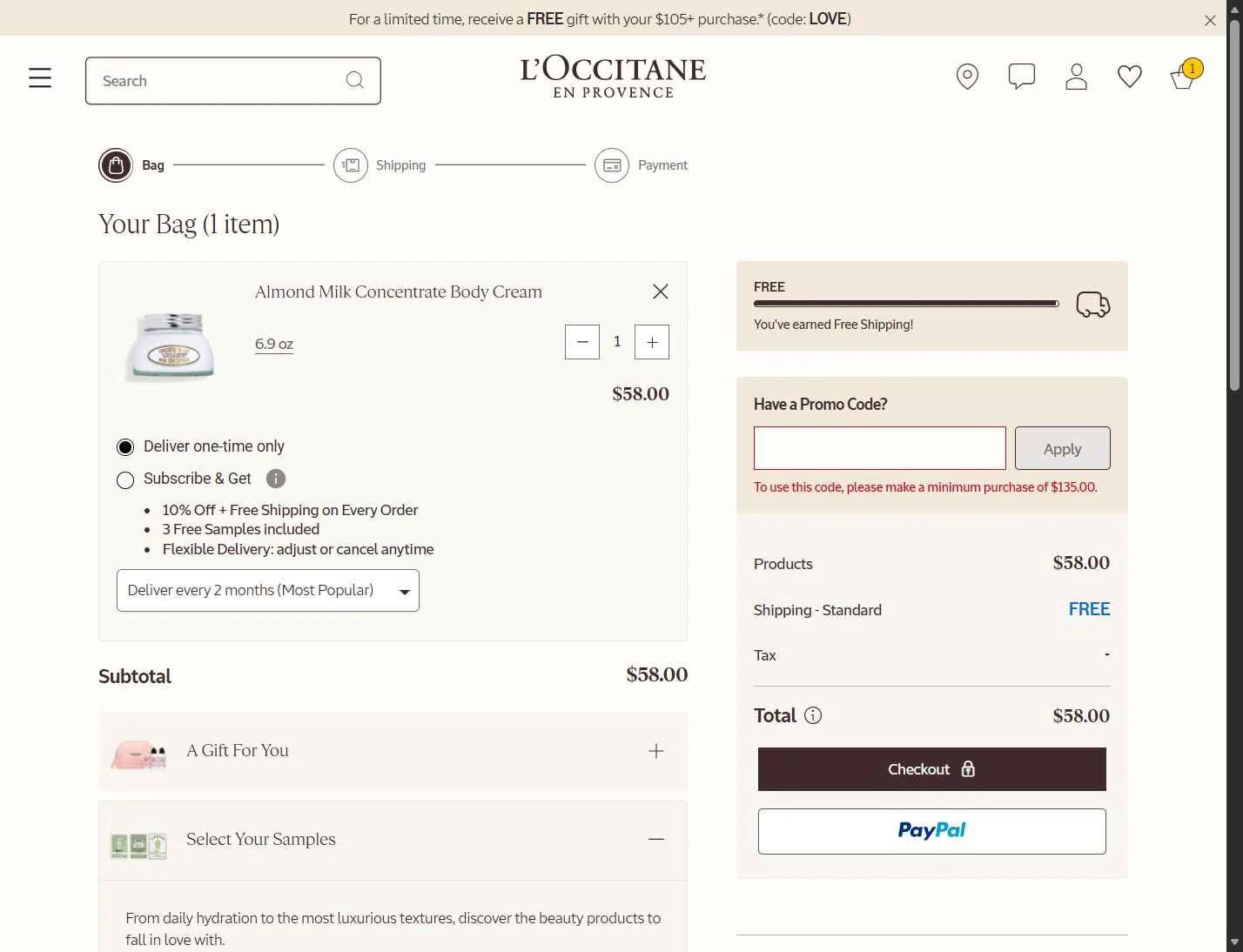Image resolution: width=1243 pixels, height=952 pixels.
Task: Open the account profile icon
Action: pyautogui.click(x=1076, y=77)
